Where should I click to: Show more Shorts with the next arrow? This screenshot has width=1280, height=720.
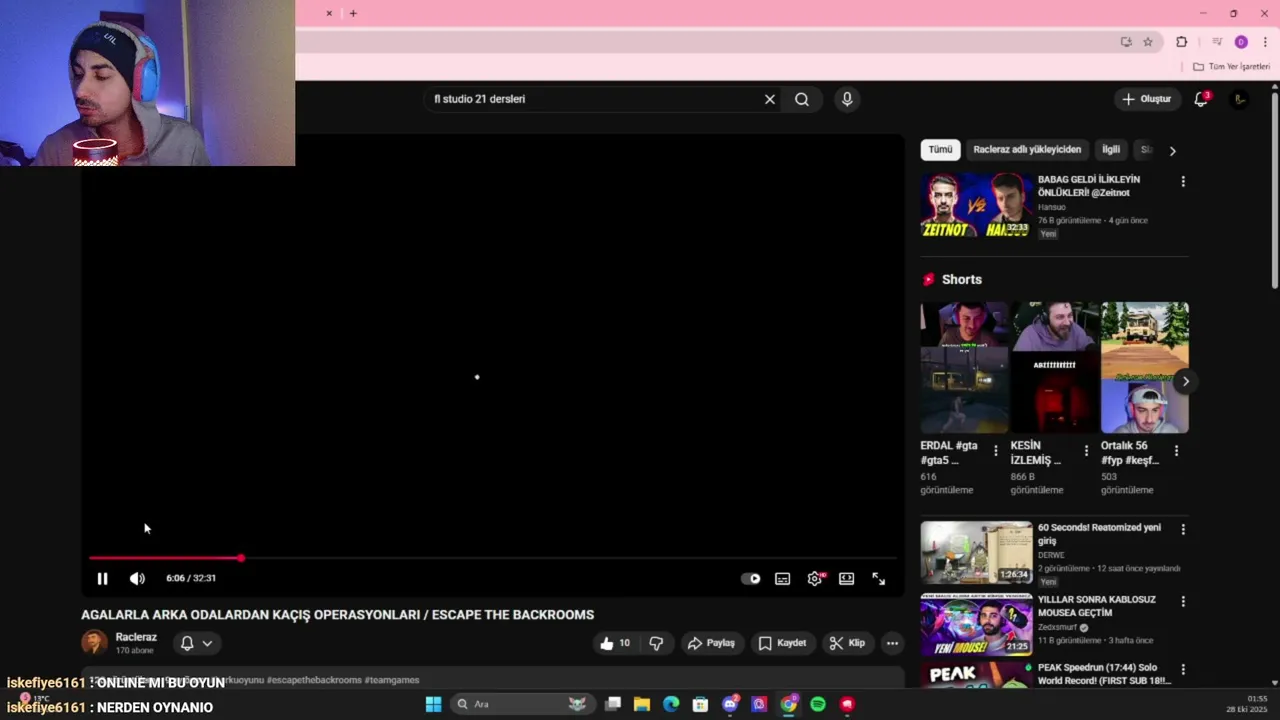[x=1185, y=381]
